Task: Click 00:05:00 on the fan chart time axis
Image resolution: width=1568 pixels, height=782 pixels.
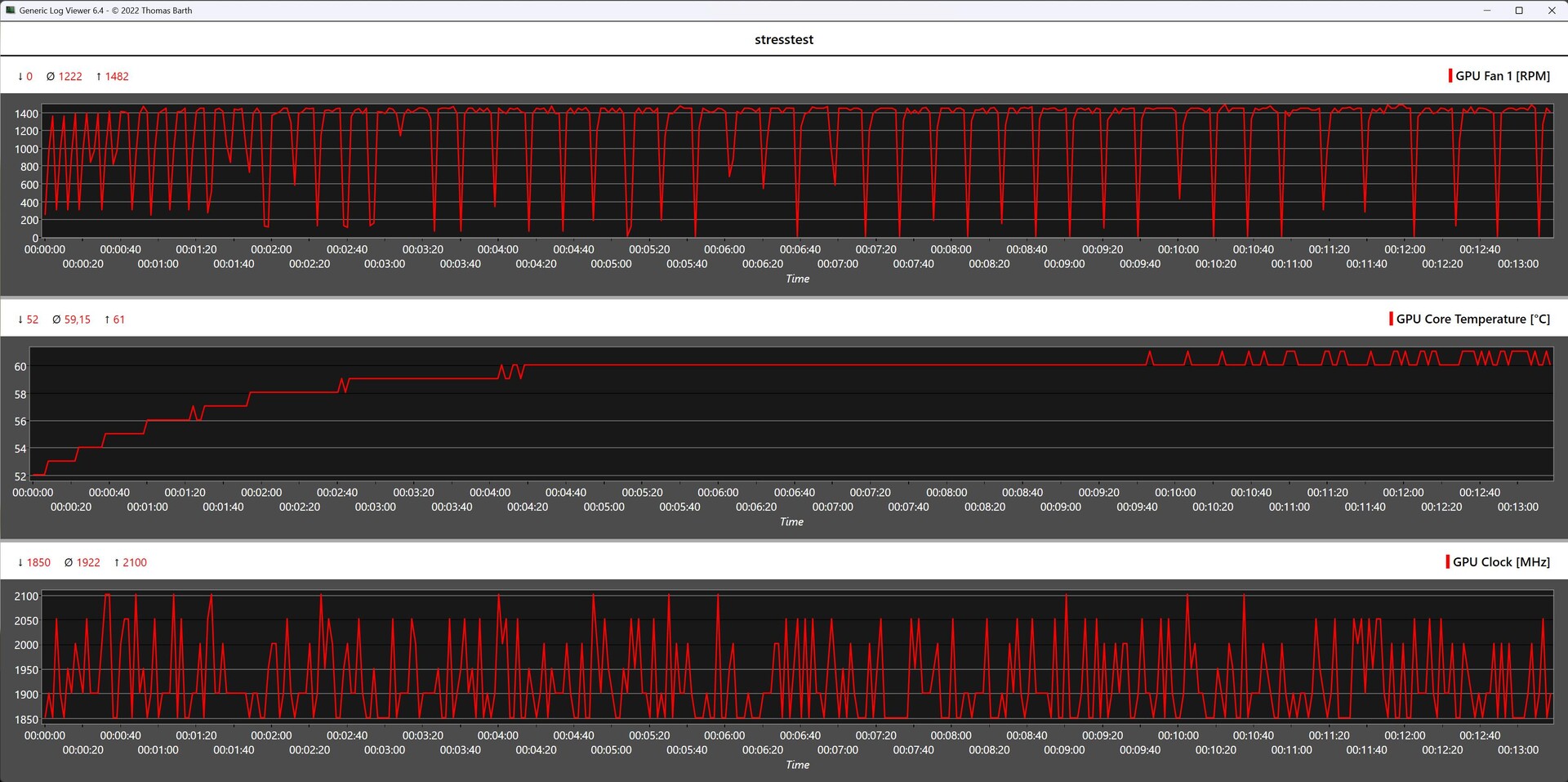Action: [x=611, y=264]
